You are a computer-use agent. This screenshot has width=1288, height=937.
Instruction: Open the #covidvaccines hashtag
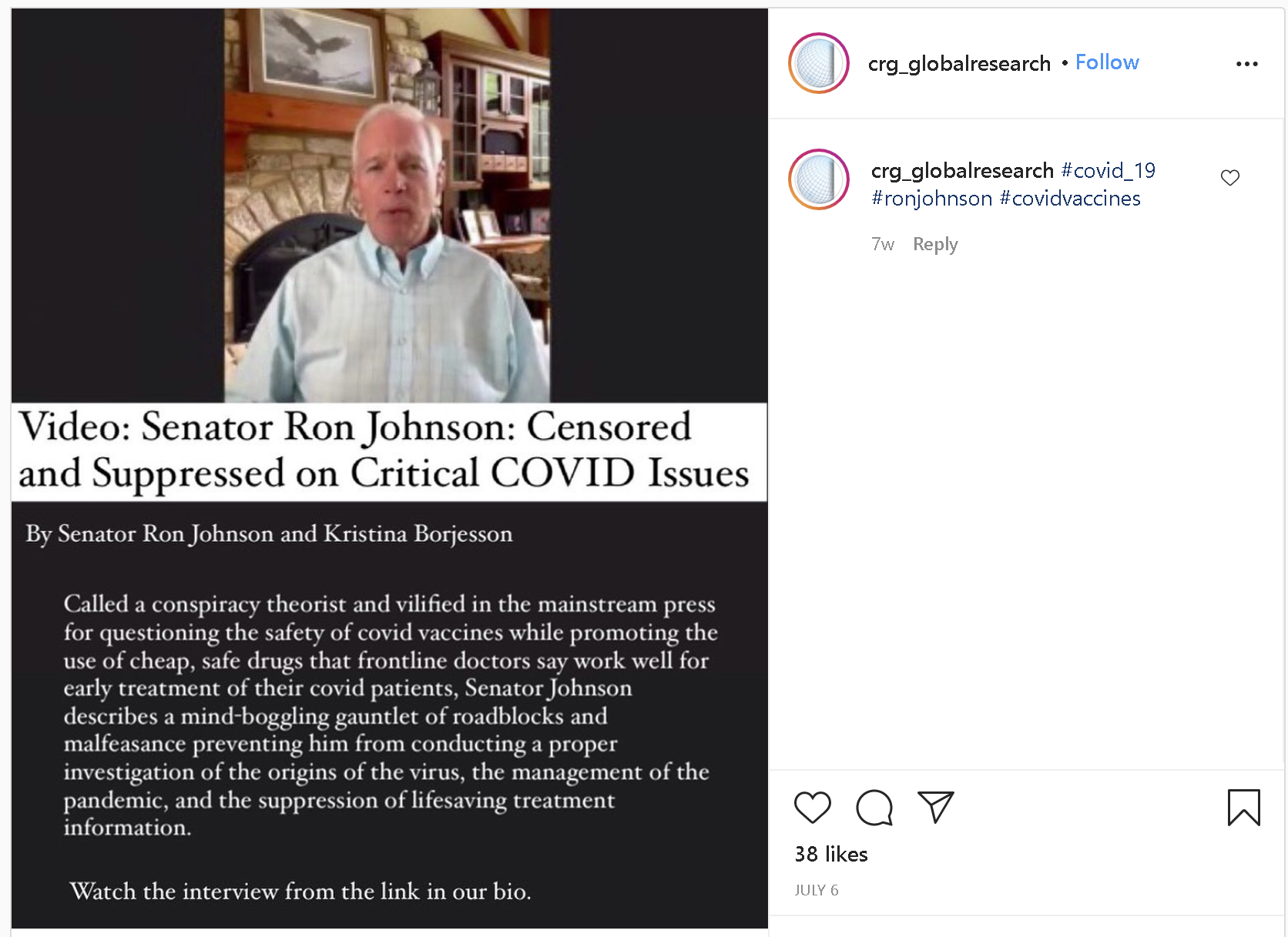tap(1070, 199)
